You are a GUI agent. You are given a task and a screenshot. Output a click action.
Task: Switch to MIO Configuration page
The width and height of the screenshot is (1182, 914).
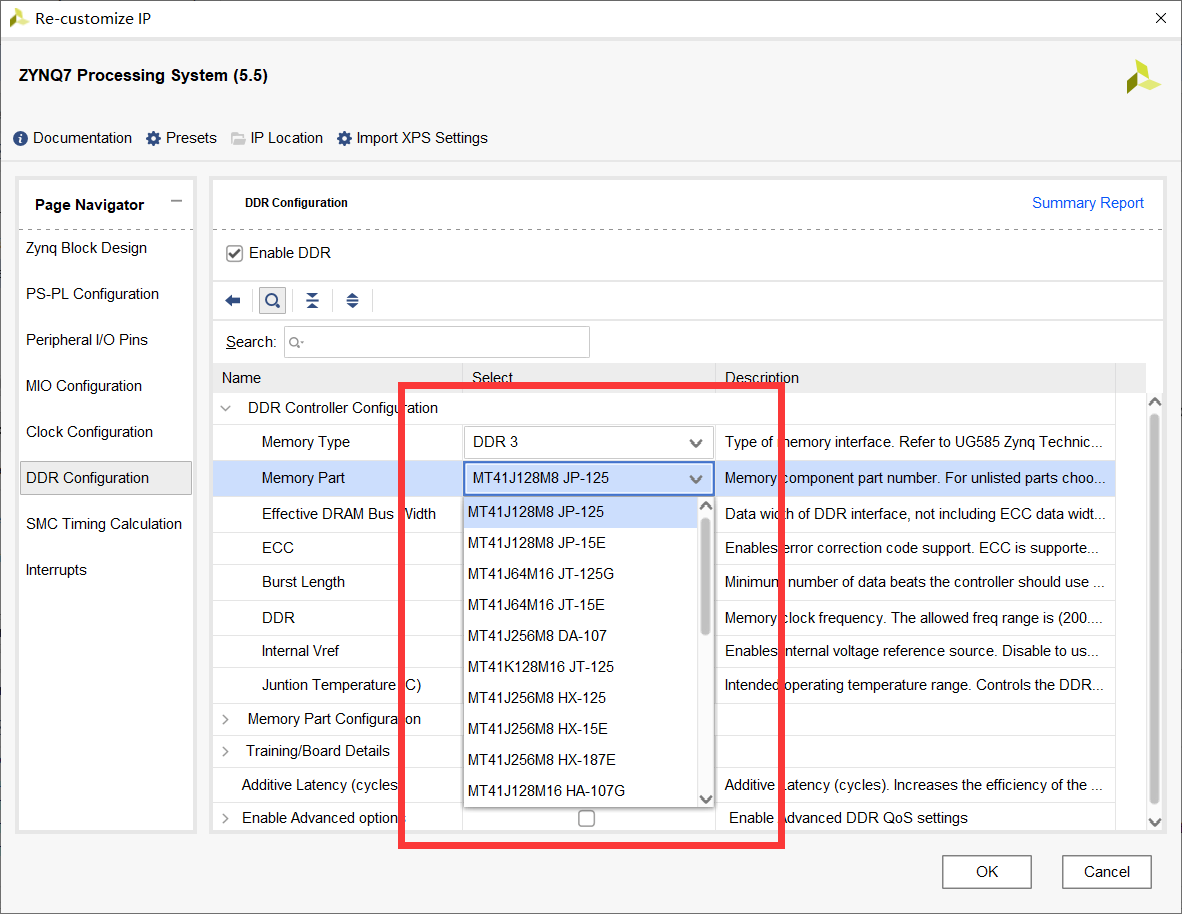[84, 386]
